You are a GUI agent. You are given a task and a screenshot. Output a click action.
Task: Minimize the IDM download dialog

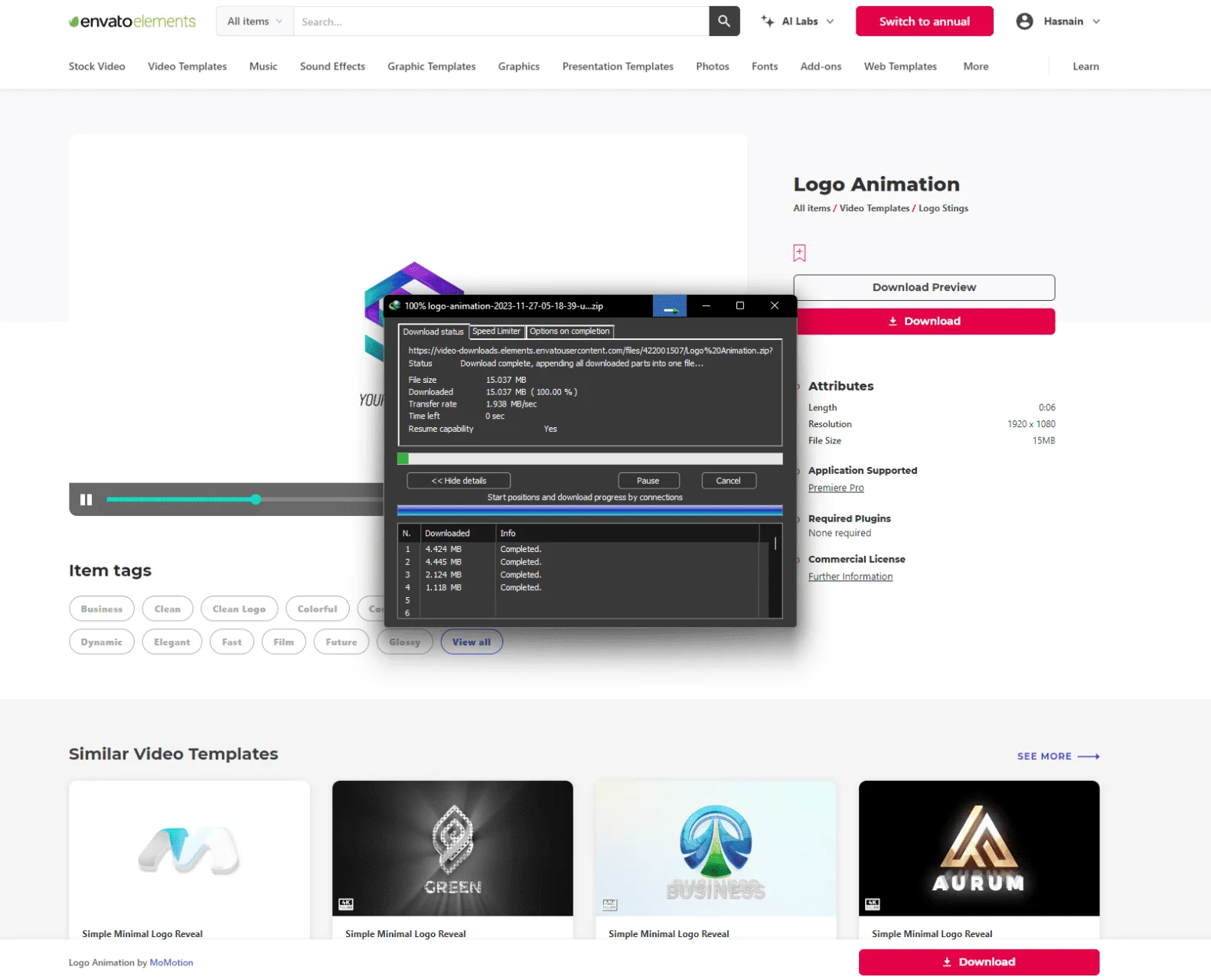point(706,305)
